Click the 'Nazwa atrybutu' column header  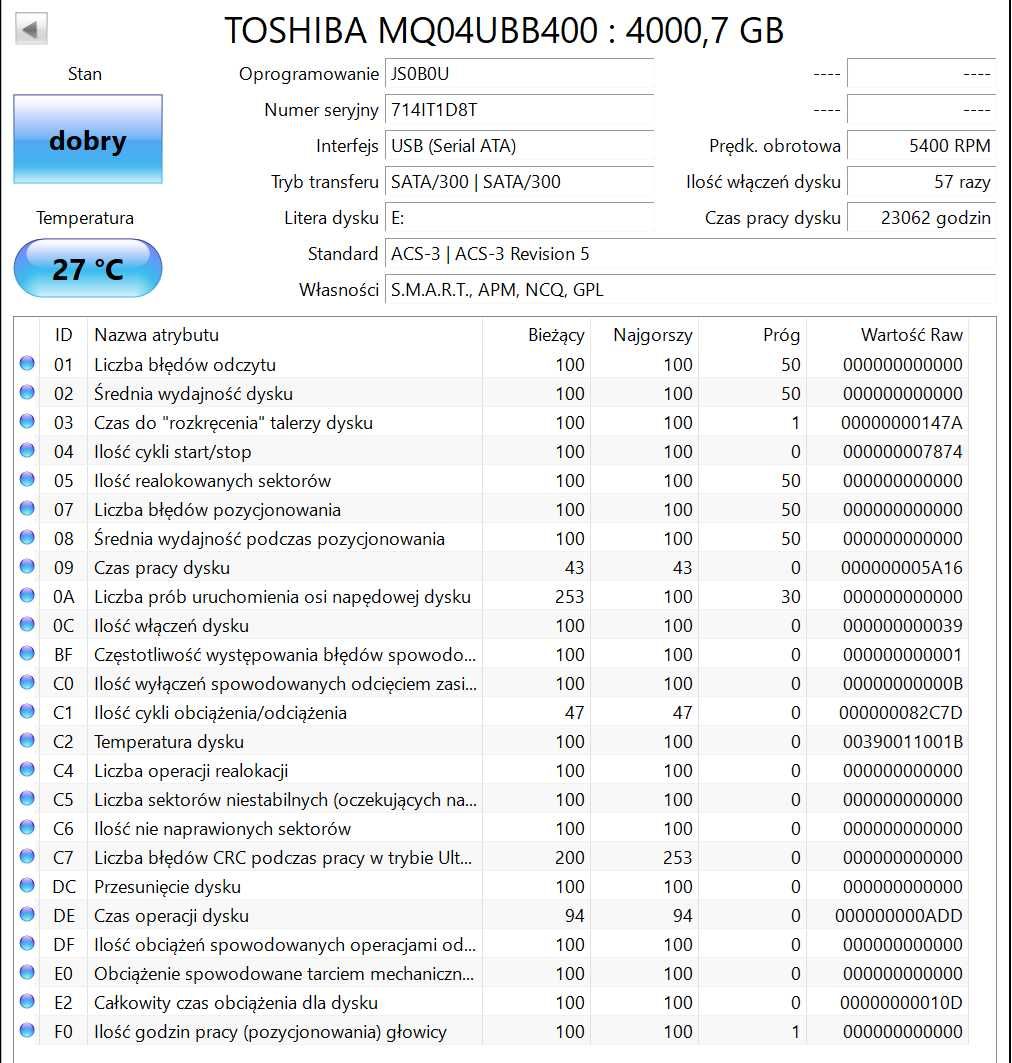coord(285,335)
